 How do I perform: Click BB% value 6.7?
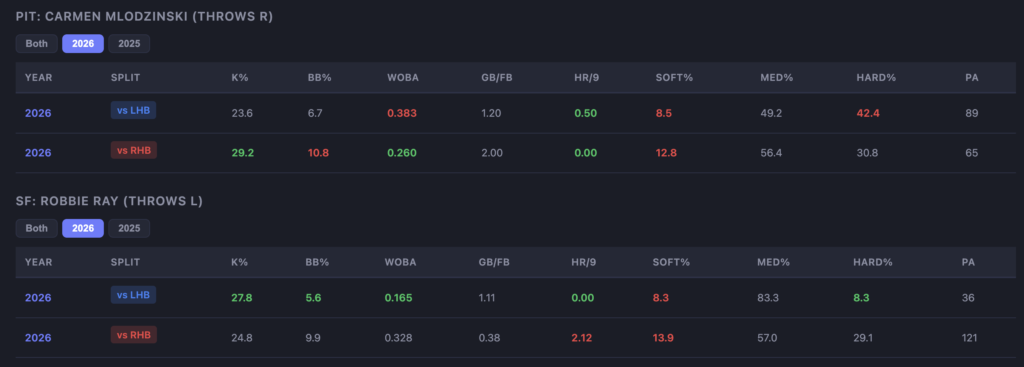[x=315, y=113]
